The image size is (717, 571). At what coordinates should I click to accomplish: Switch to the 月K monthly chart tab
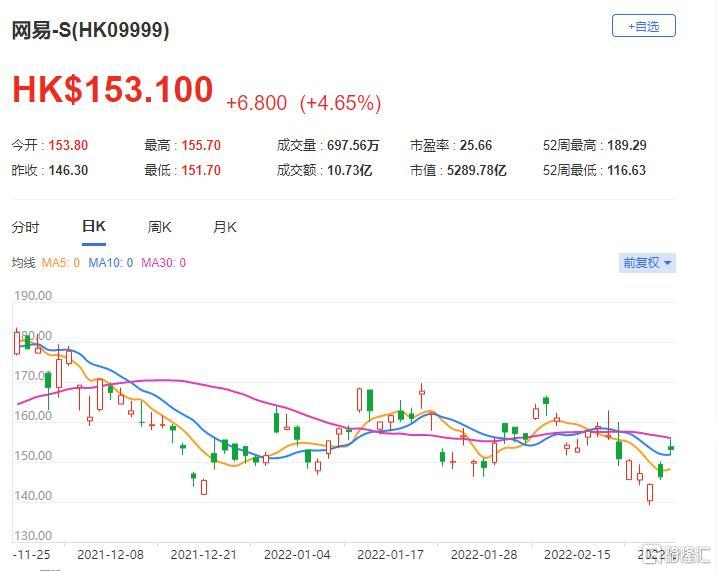click(x=225, y=227)
